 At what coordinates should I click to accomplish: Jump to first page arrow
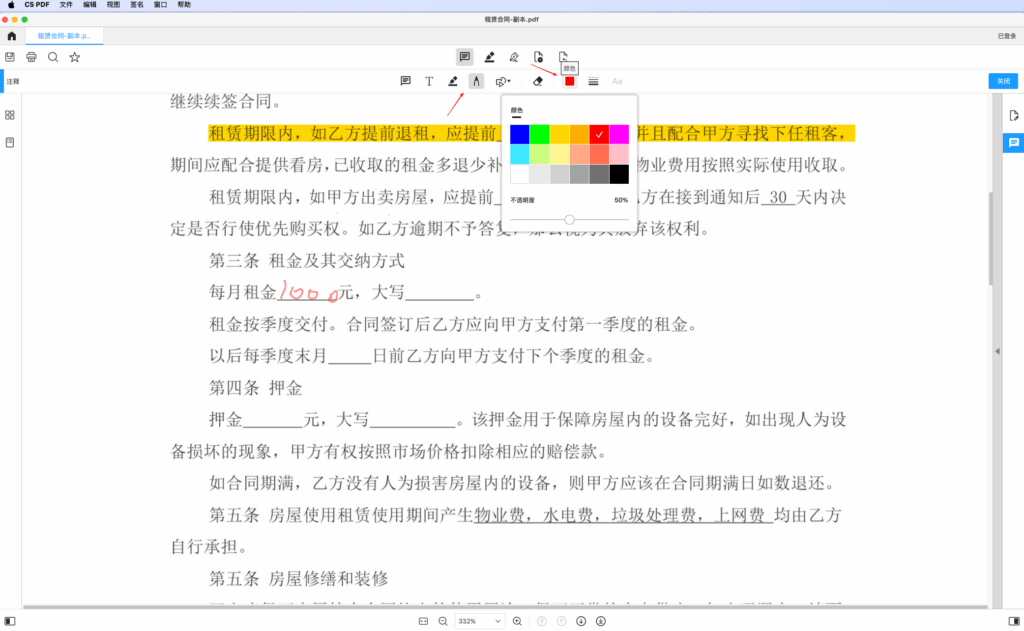coord(541,621)
